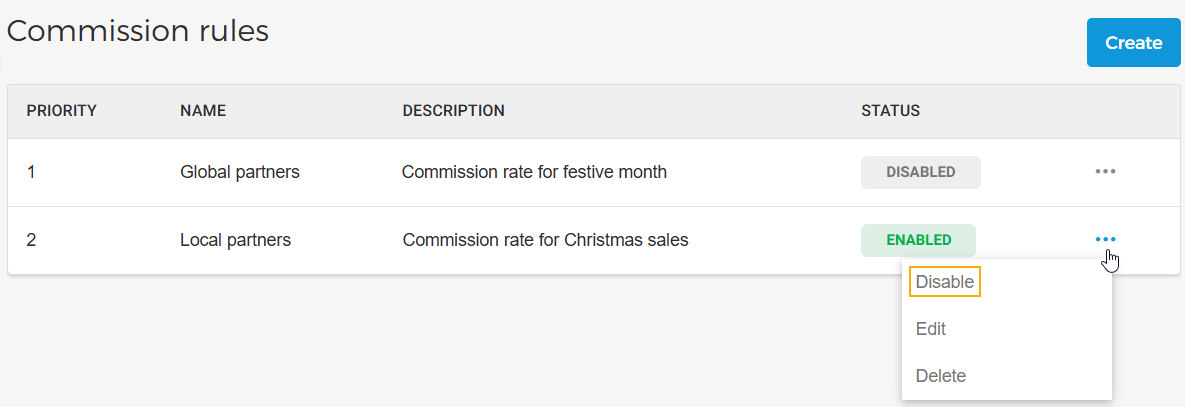The width and height of the screenshot is (1185, 407).
Task: Click the NAME column header
Action: (203, 111)
